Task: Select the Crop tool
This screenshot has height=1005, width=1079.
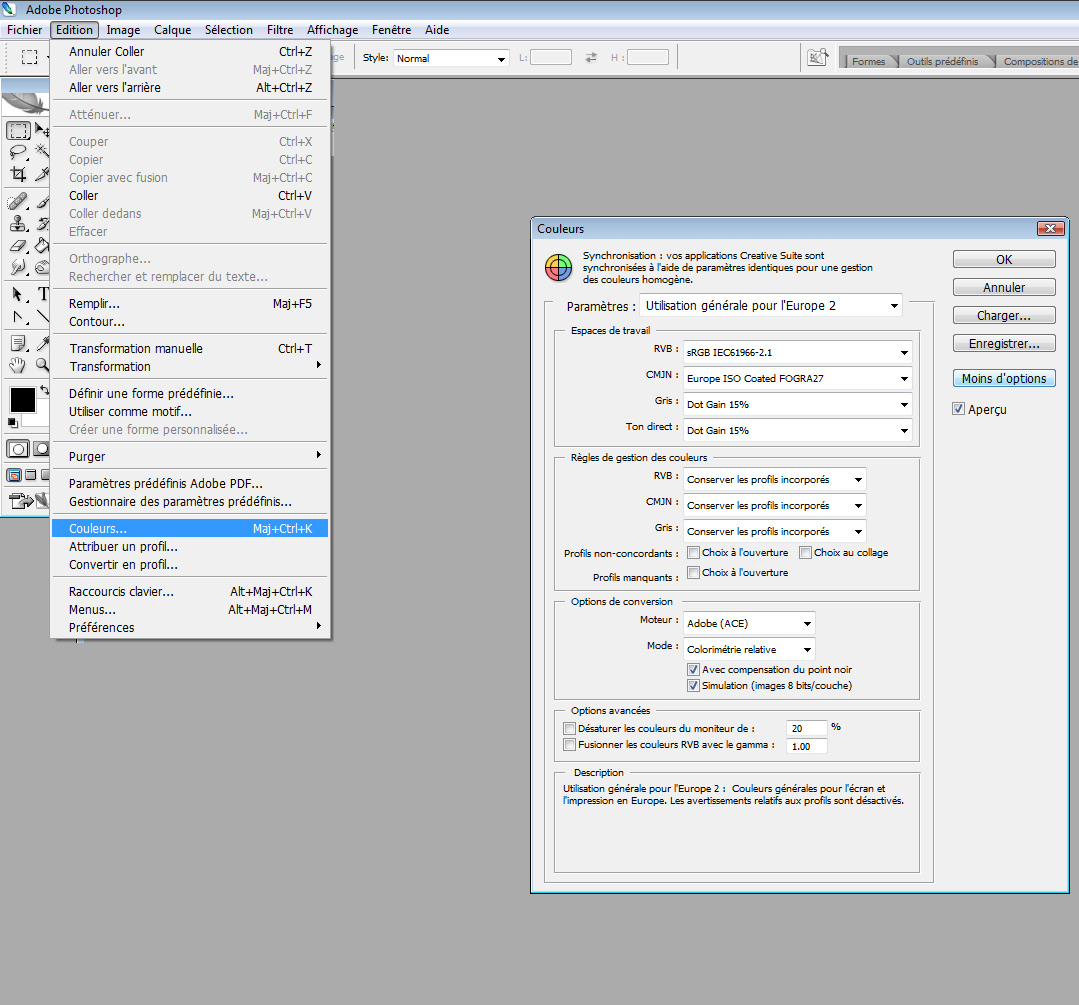Action: (18, 174)
